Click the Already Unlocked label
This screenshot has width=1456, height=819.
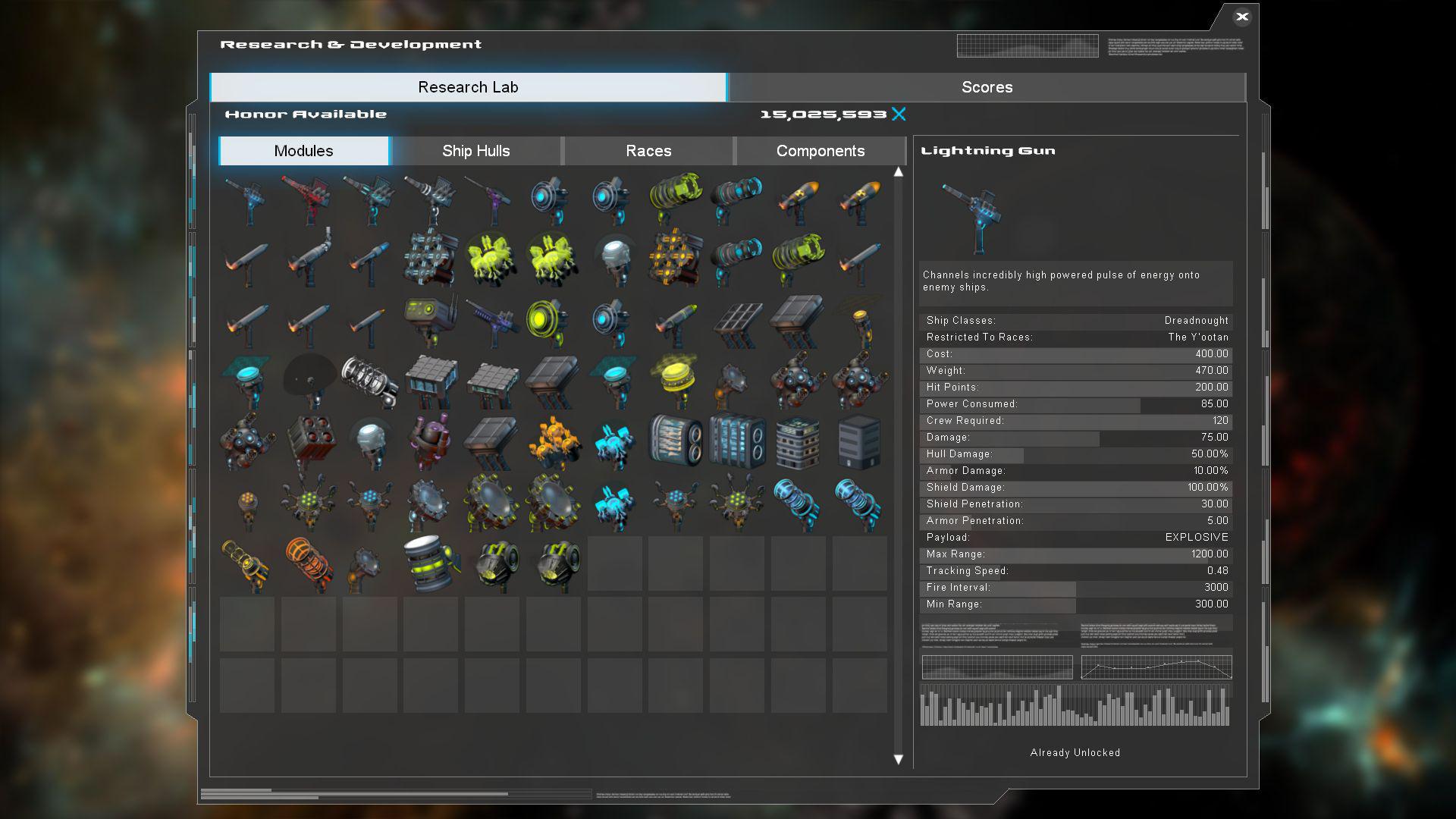point(1075,752)
